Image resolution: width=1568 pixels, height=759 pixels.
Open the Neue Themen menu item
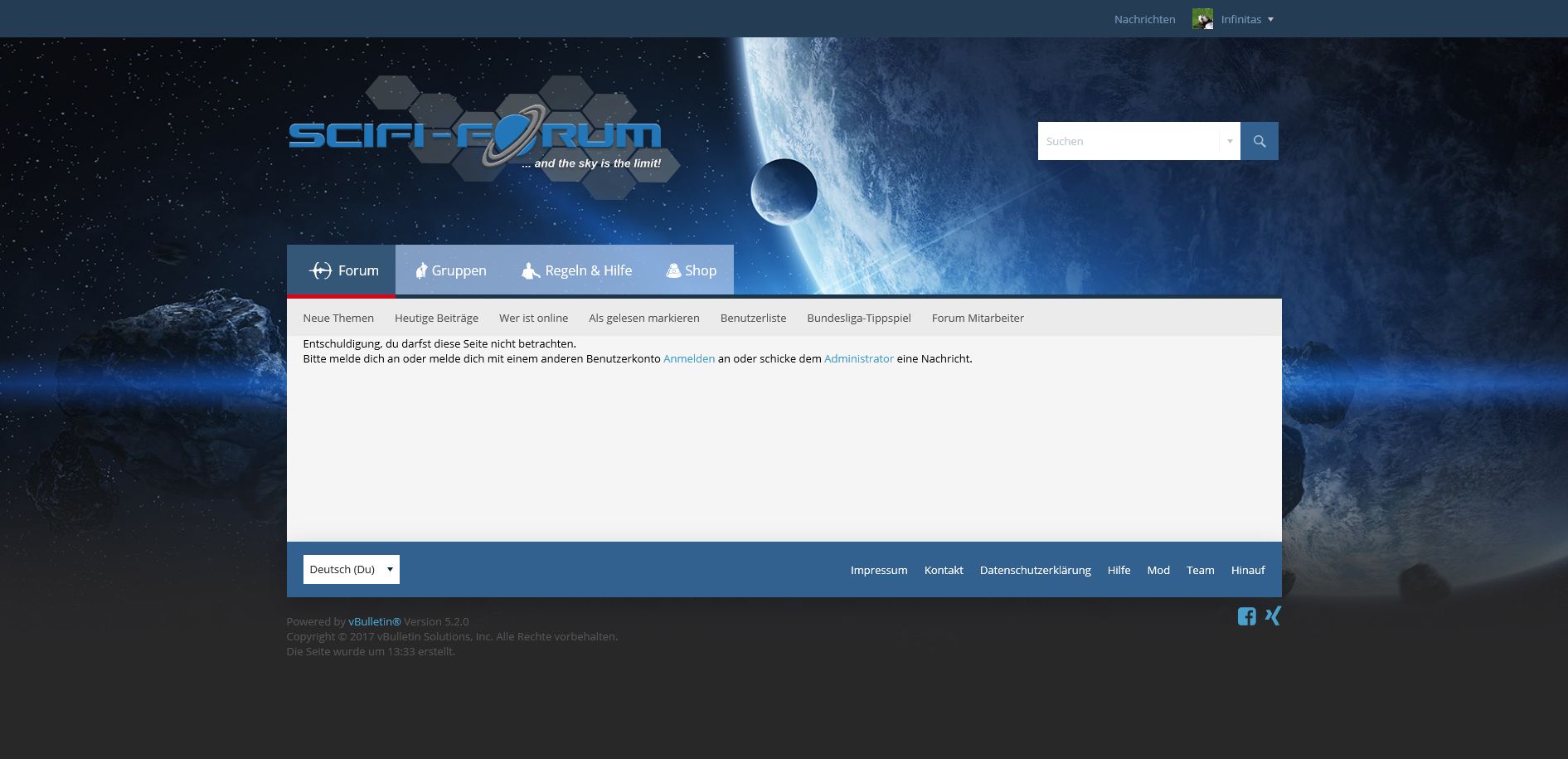point(338,318)
